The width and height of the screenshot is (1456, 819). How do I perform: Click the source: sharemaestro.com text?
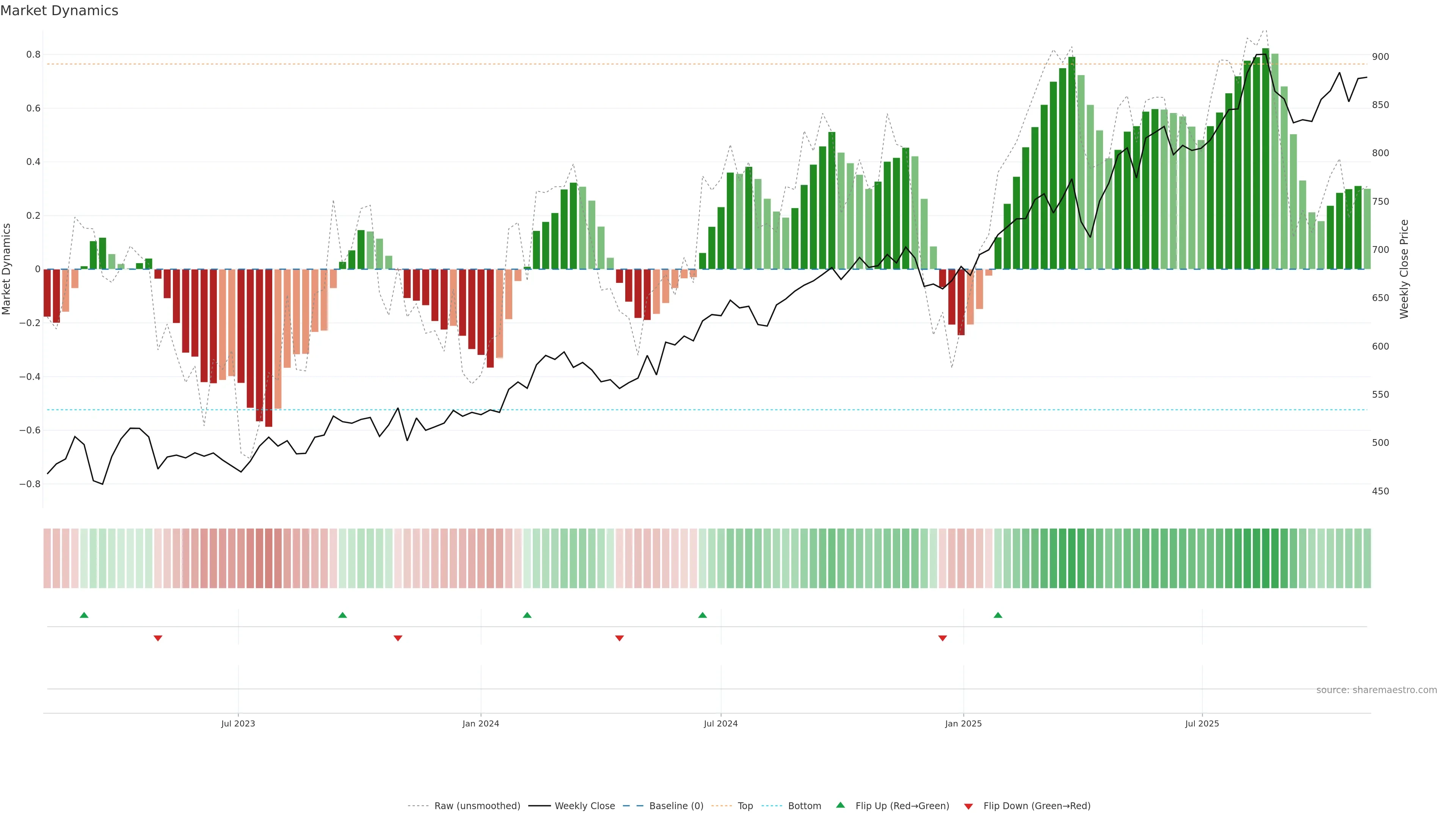pyautogui.click(x=1376, y=690)
